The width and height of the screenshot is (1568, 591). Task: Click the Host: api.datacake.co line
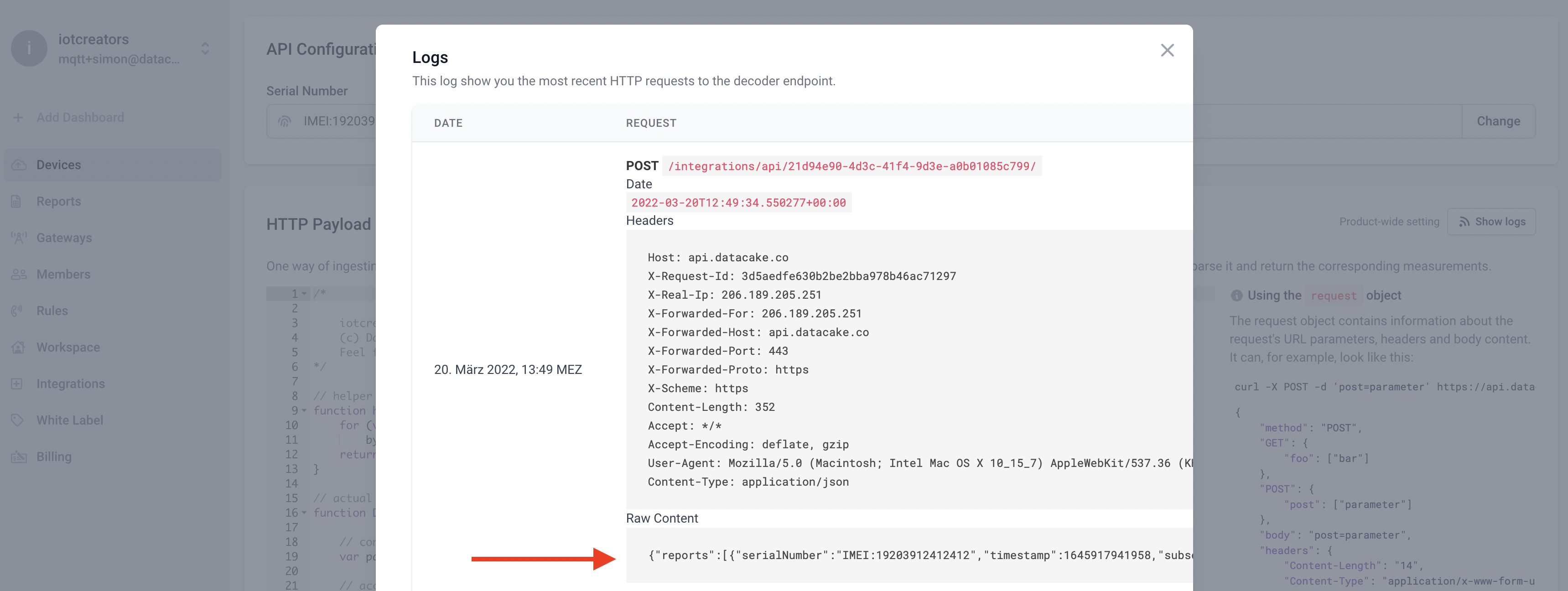[x=718, y=258]
